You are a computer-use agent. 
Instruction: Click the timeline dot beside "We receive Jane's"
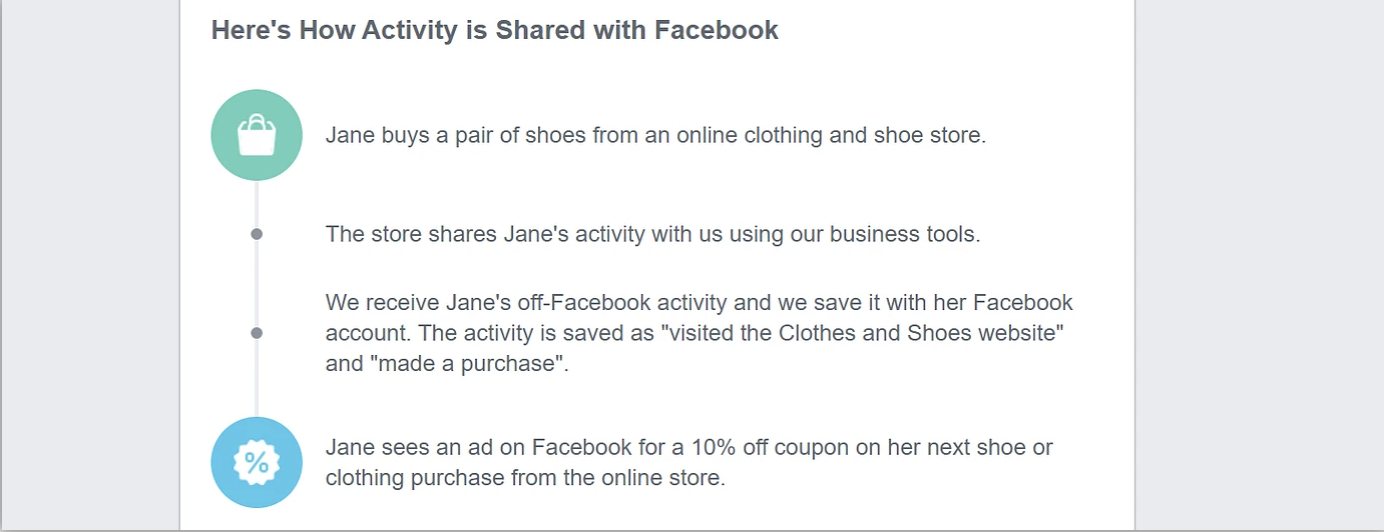(256, 333)
